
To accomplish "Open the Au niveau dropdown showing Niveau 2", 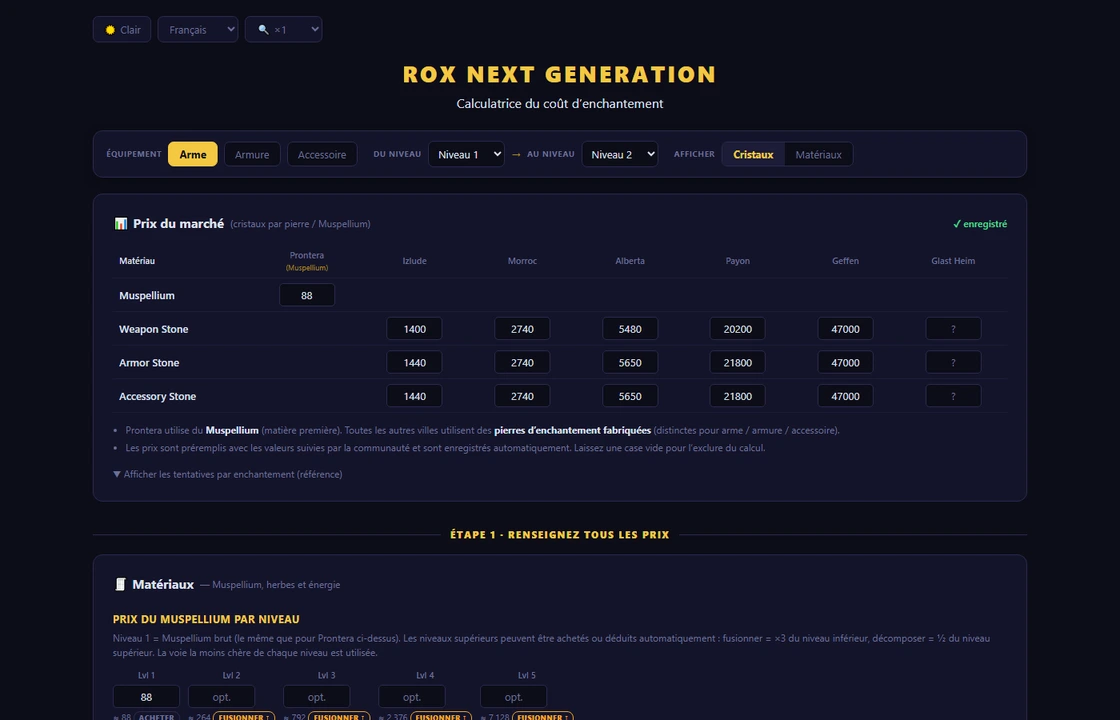I will click(x=620, y=154).
